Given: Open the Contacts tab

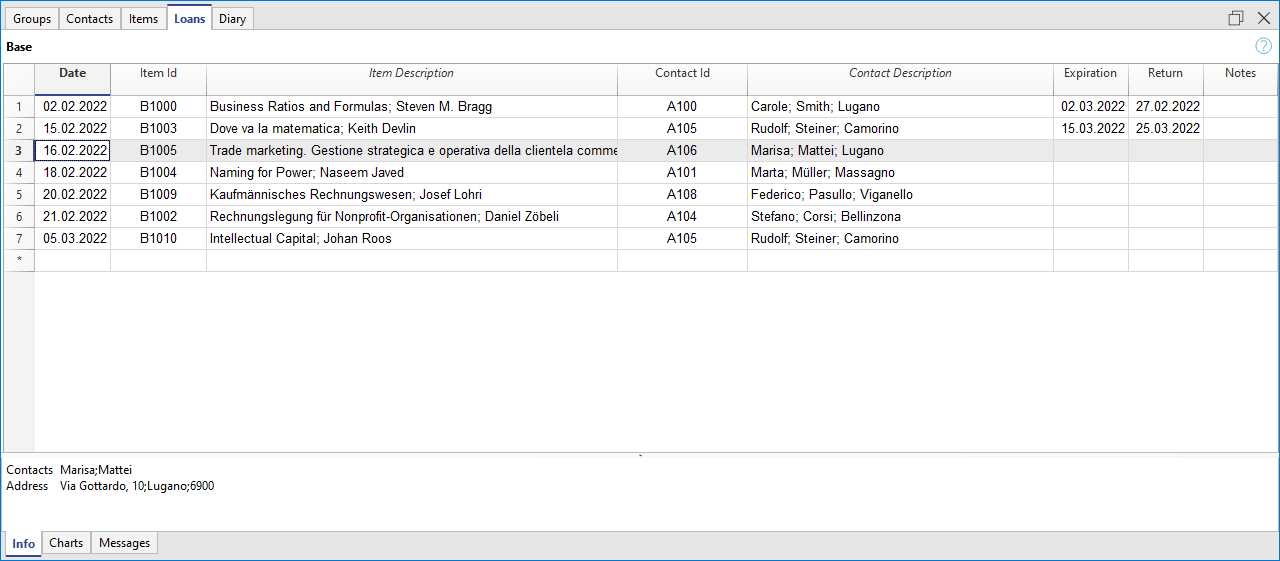Looking at the screenshot, I should 90,19.
